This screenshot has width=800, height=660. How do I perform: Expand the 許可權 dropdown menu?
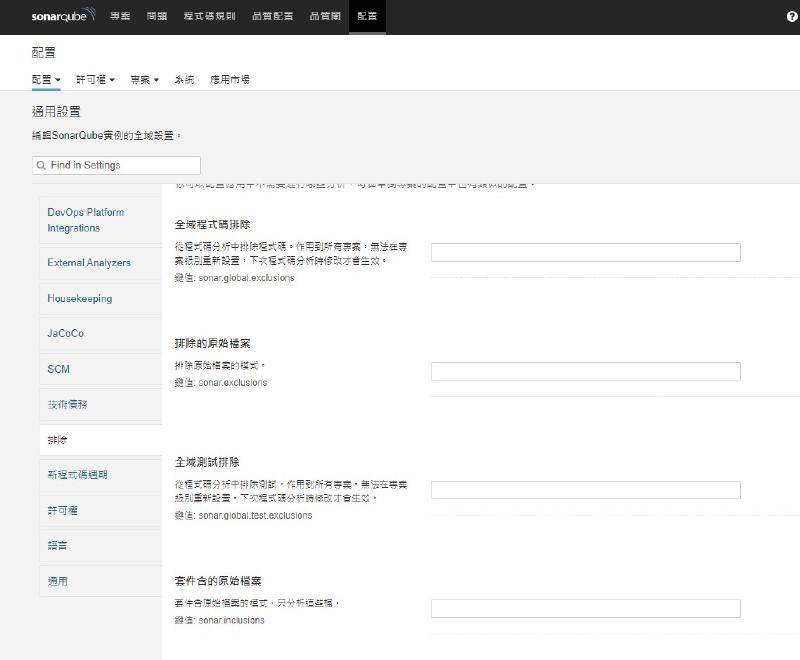pos(95,79)
